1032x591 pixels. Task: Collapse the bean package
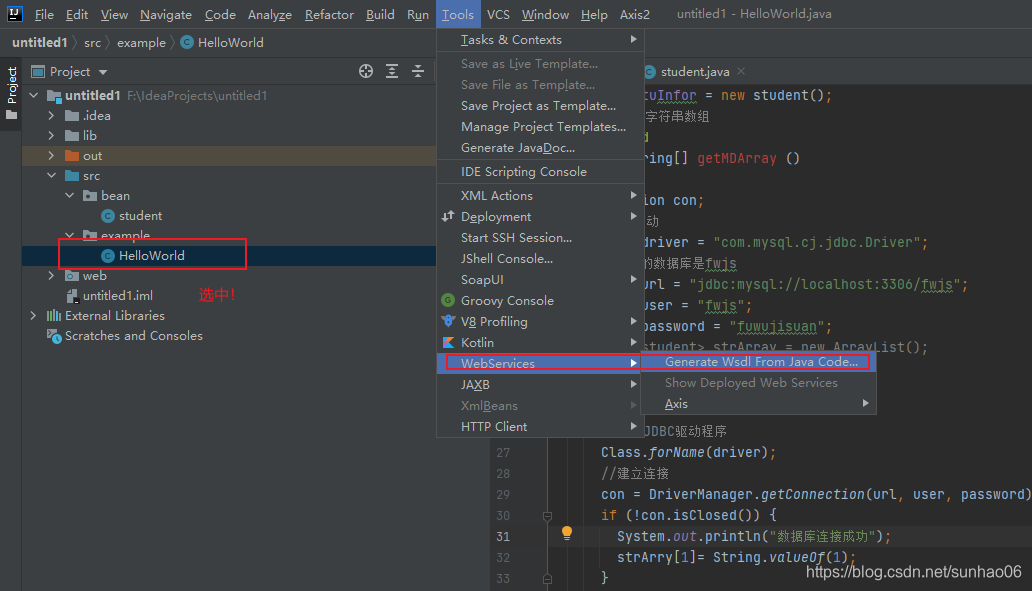(x=70, y=195)
